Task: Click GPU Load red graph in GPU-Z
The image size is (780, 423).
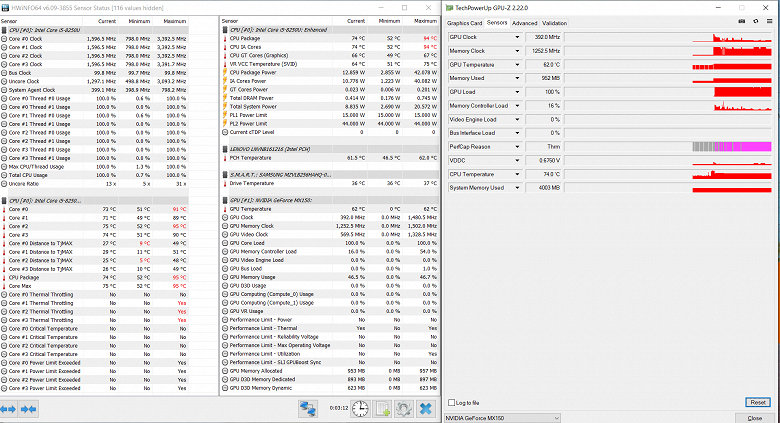Action: tap(743, 92)
